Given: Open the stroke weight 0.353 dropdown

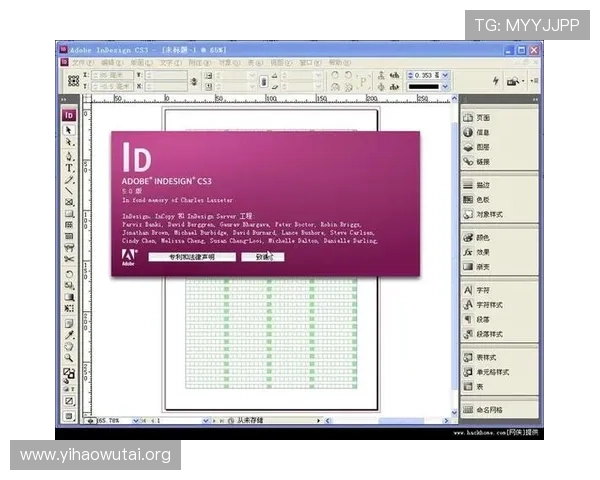Looking at the screenshot, I should click(448, 75).
